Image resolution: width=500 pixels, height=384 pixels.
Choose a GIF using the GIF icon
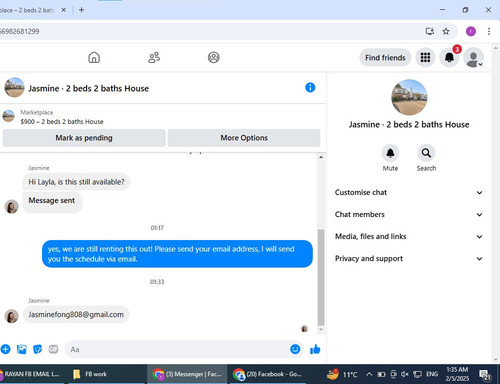coord(53,349)
